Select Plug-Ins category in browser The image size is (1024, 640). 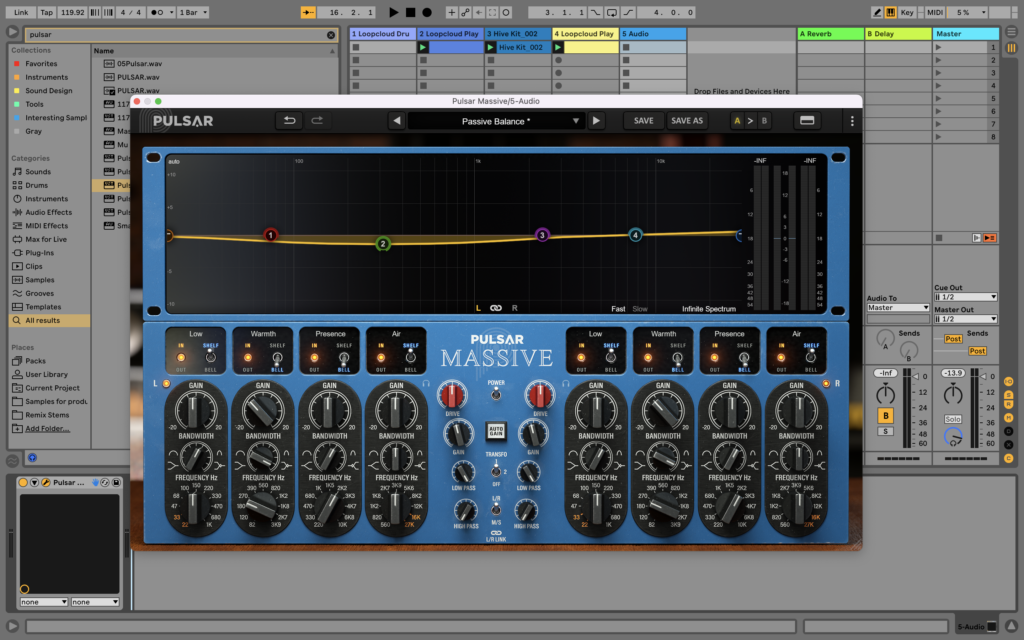[x=39, y=253]
